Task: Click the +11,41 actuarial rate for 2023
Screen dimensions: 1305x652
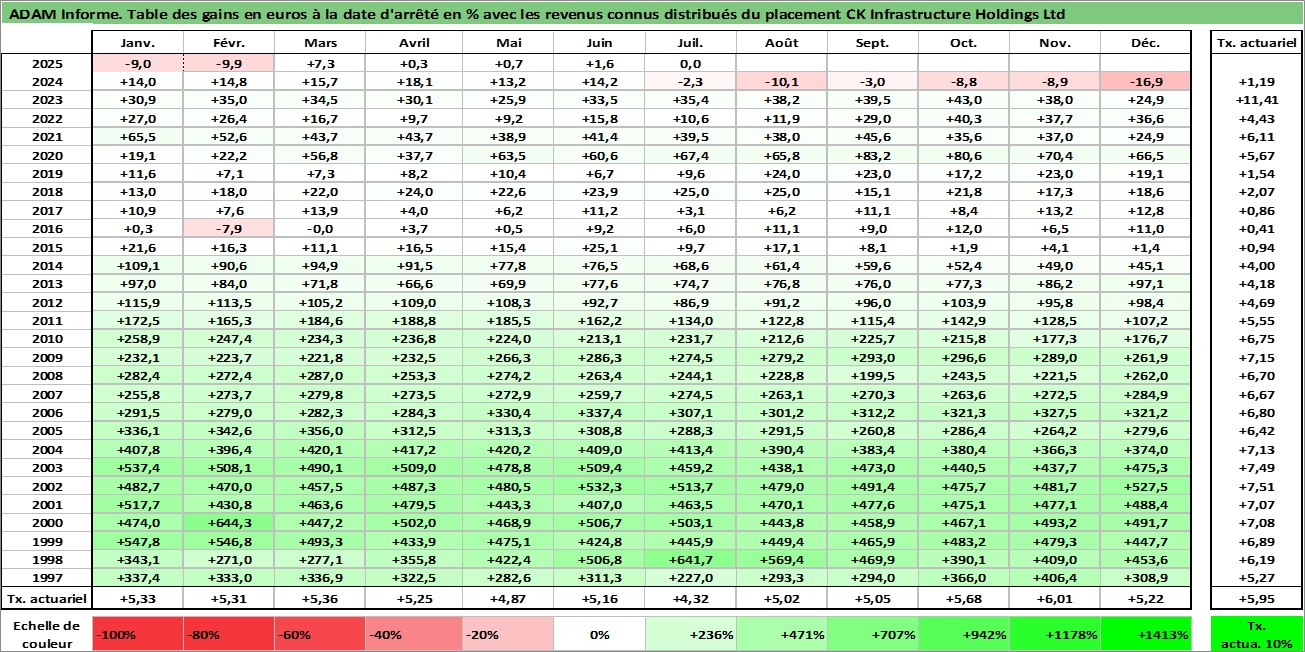Action: pos(1256,100)
